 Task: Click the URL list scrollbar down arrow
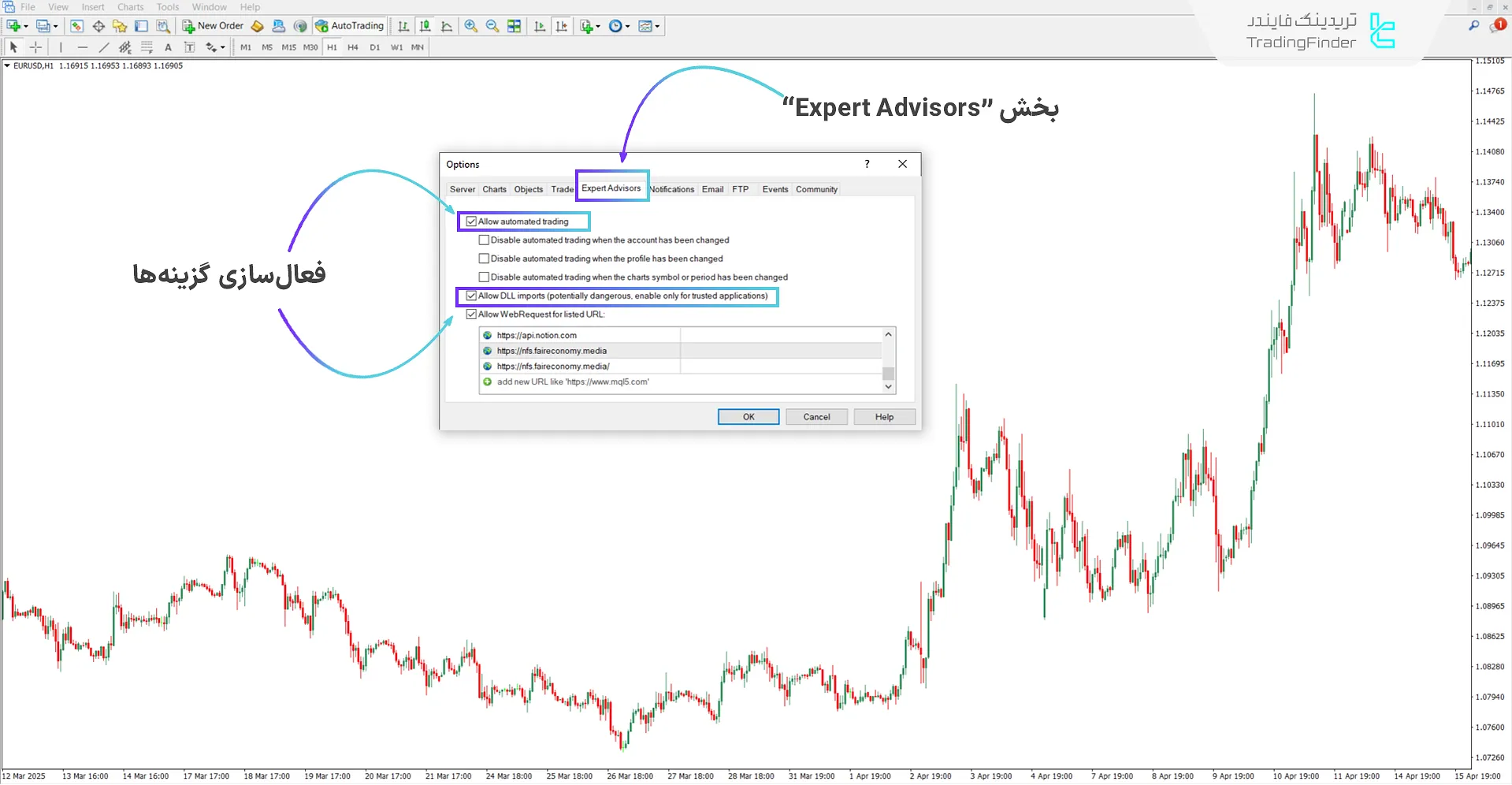[888, 386]
